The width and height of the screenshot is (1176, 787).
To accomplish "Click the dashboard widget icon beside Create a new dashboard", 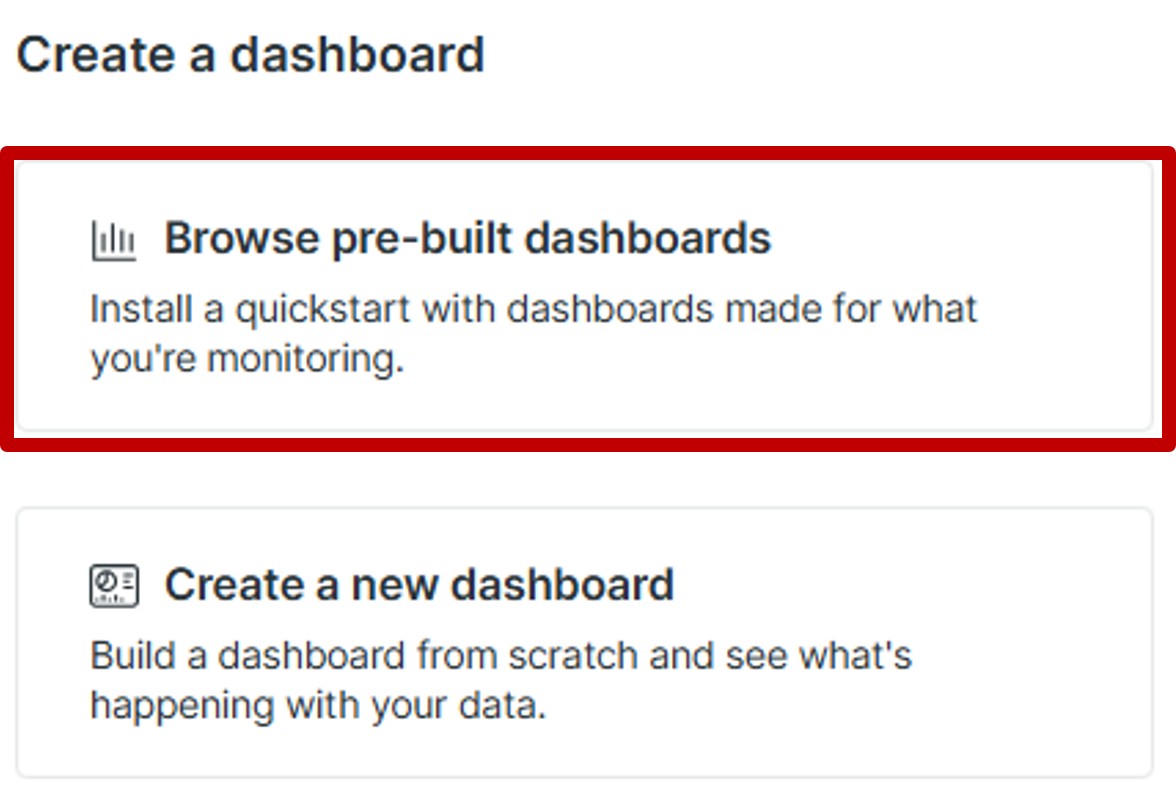I will click(113, 586).
